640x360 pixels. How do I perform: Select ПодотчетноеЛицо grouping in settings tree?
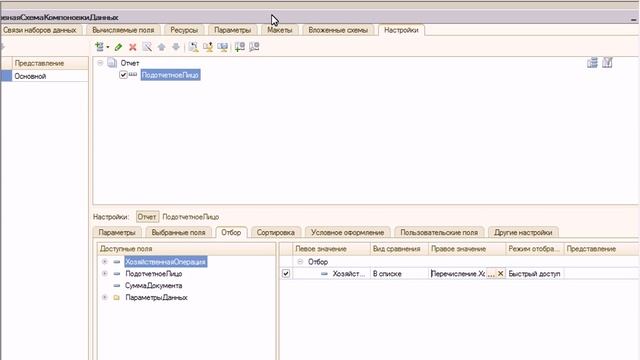pos(170,75)
